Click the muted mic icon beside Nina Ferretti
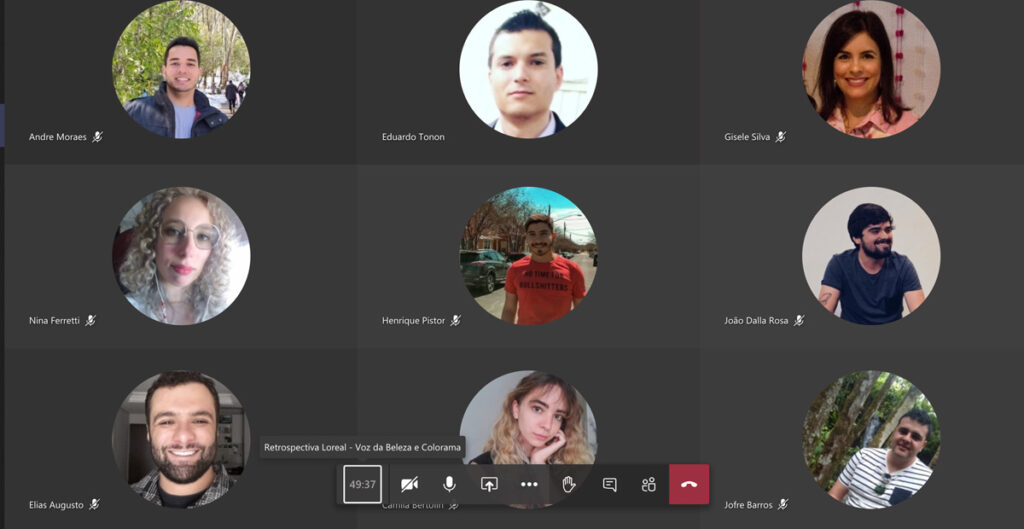 (x=90, y=321)
